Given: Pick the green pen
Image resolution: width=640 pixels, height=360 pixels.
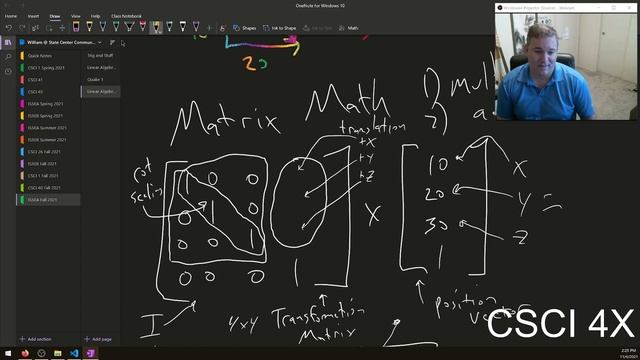Looking at the screenshot, I should point(116,27).
